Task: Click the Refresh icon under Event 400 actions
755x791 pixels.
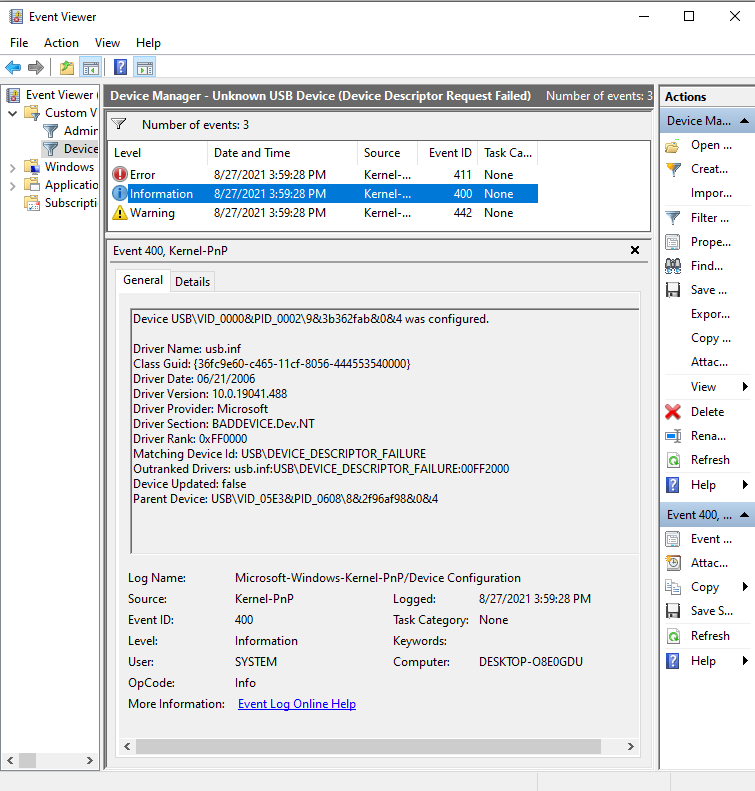Action: point(673,636)
